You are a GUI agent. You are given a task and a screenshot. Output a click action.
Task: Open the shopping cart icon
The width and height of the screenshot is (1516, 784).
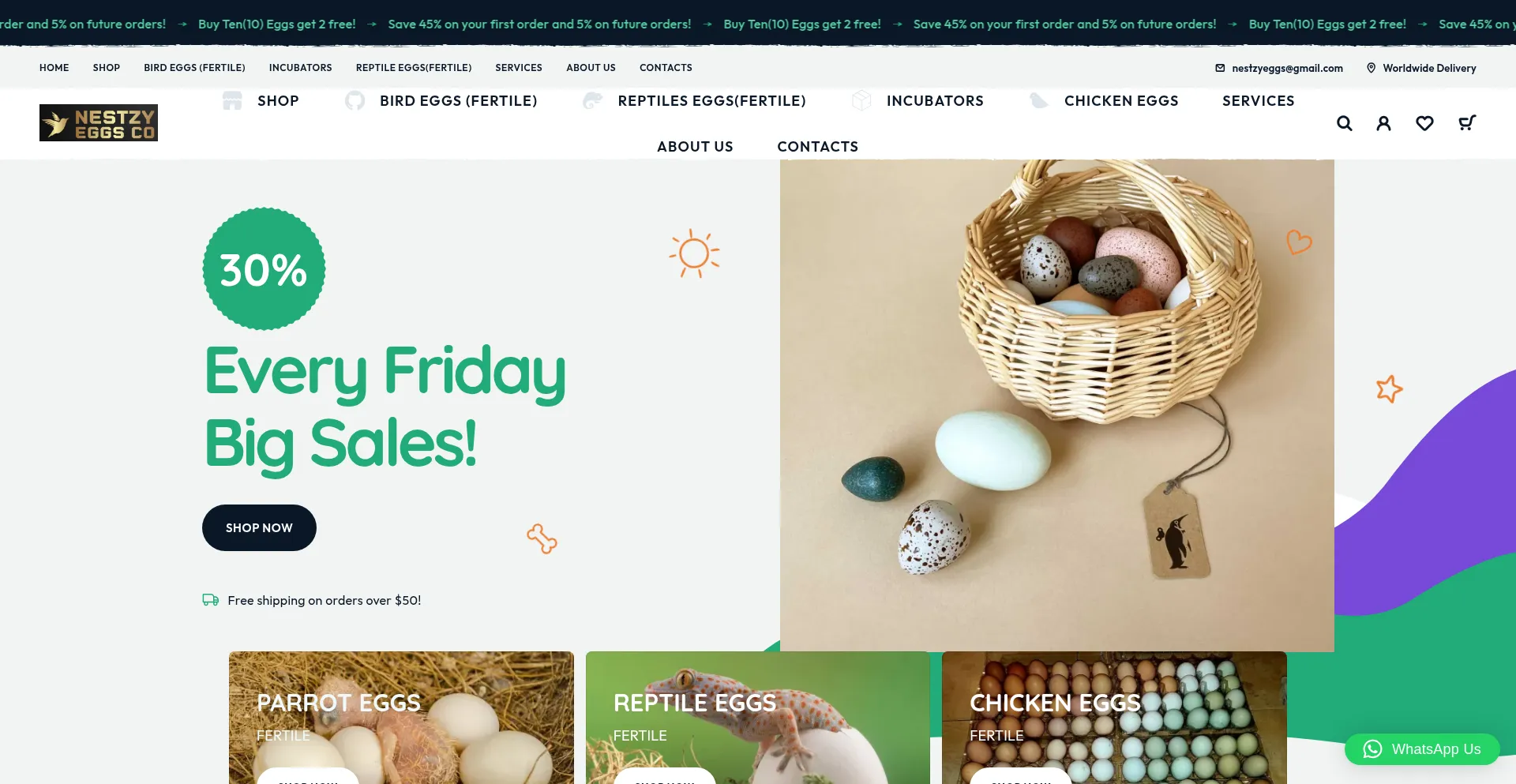[1467, 122]
